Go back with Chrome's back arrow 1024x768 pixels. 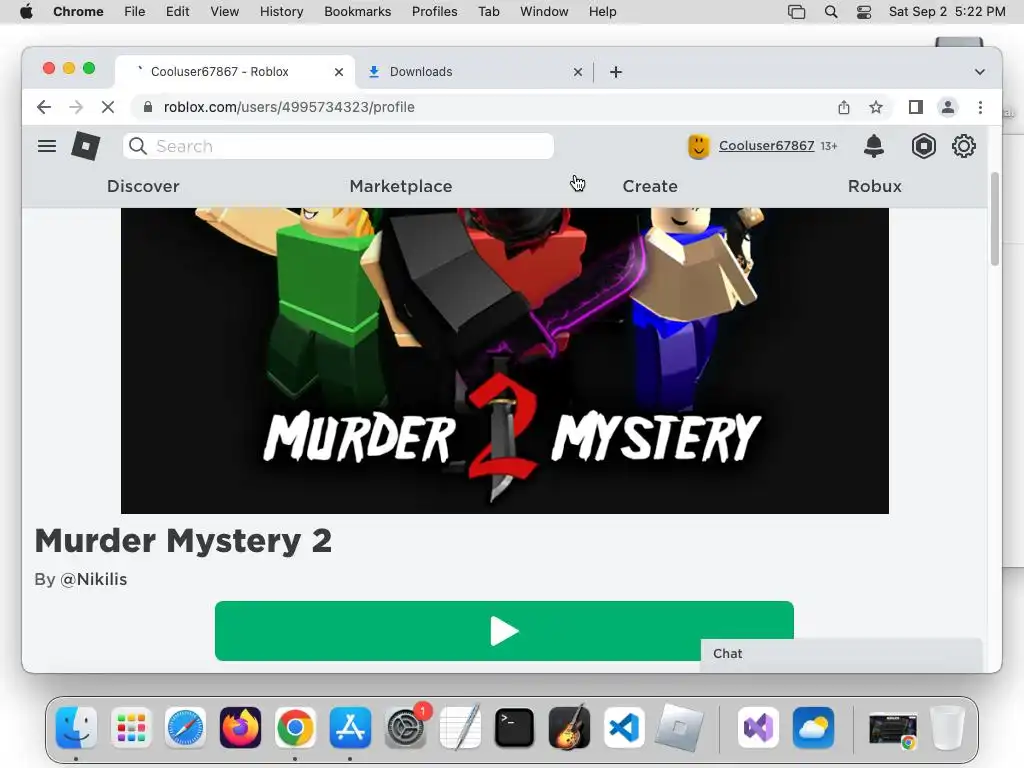44,107
